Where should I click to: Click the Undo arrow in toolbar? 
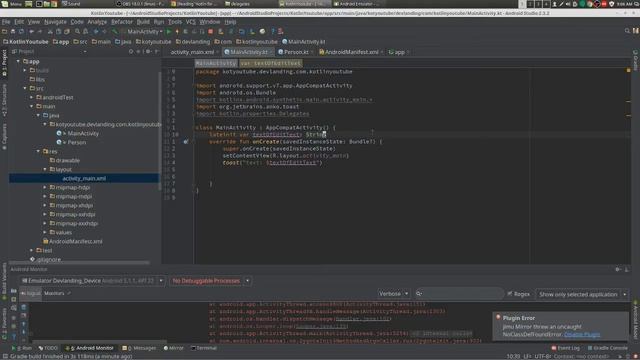[x=31, y=31]
